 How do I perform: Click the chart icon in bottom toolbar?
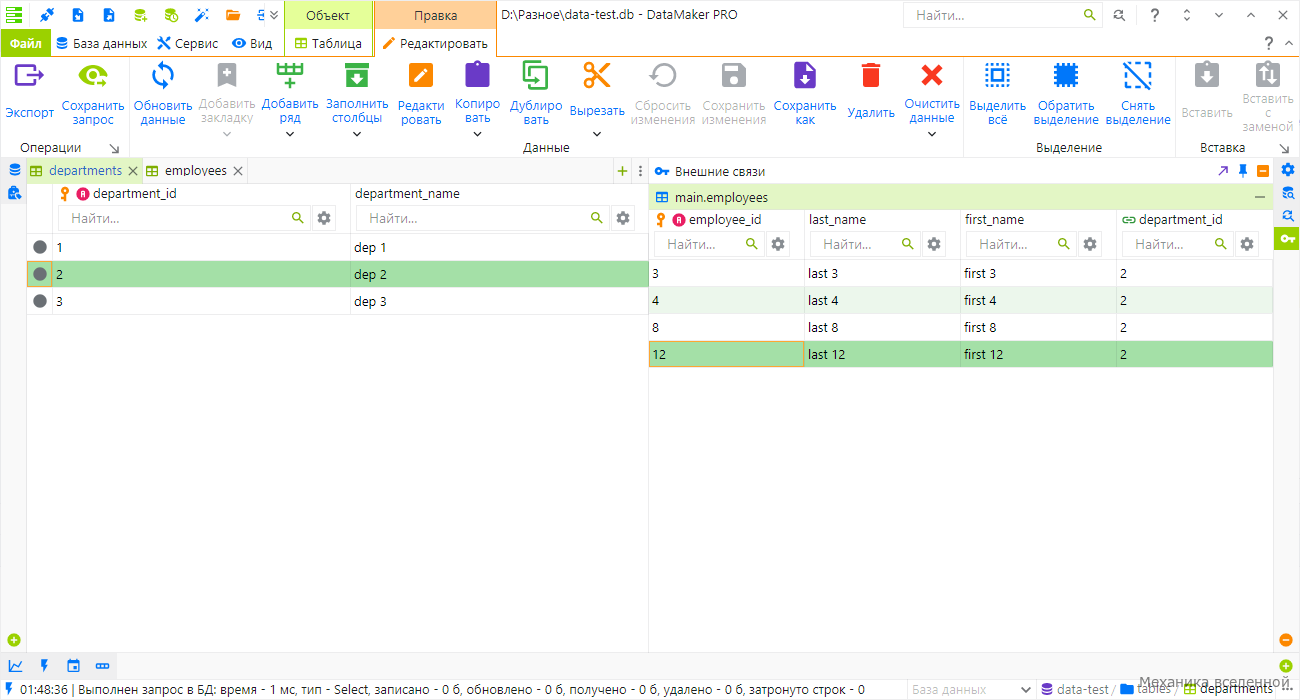click(15, 666)
